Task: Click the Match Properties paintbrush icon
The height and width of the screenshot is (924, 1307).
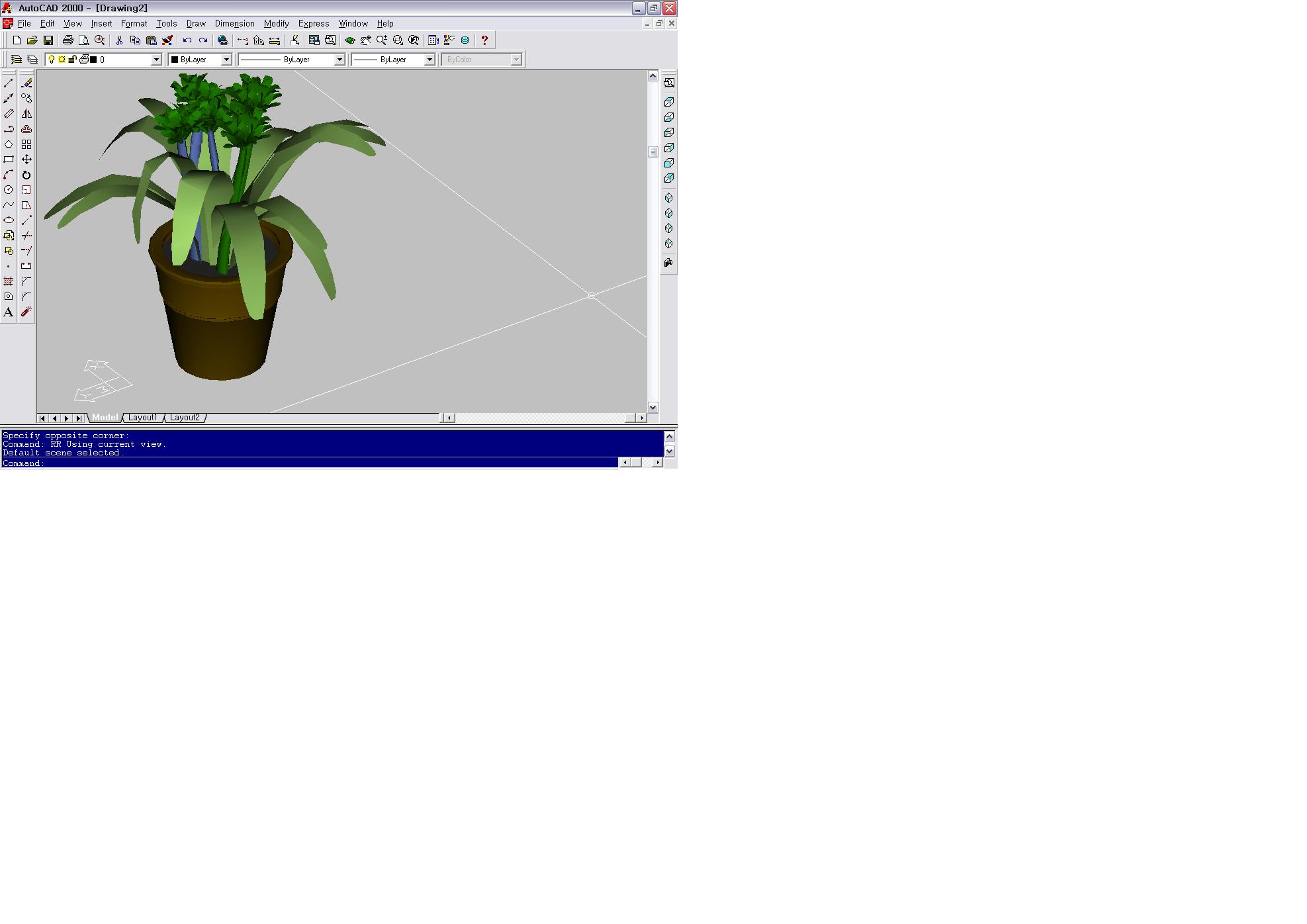Action: [x=167, y=40]
